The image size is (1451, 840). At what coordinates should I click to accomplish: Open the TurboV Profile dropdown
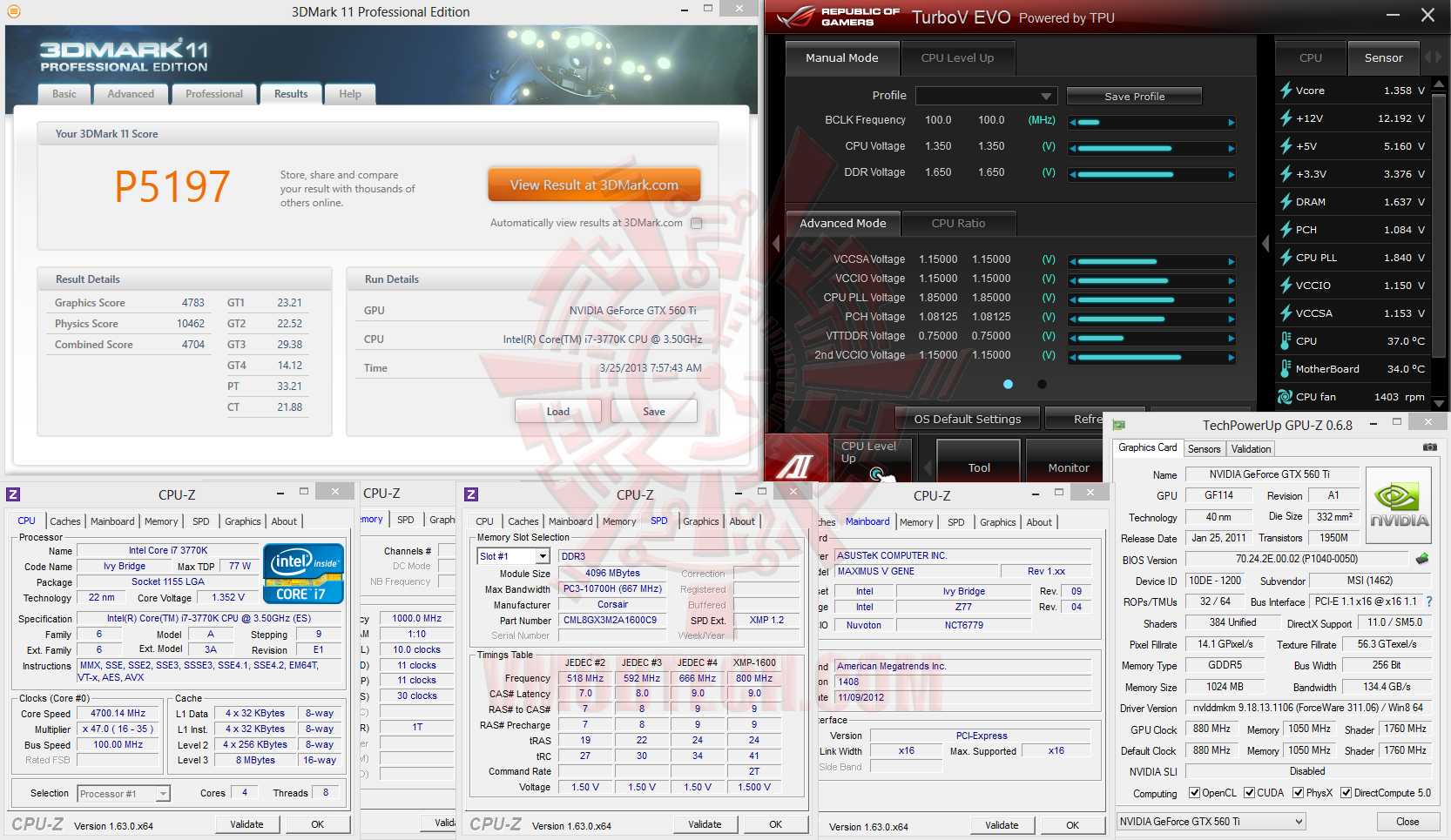point(987,96)
